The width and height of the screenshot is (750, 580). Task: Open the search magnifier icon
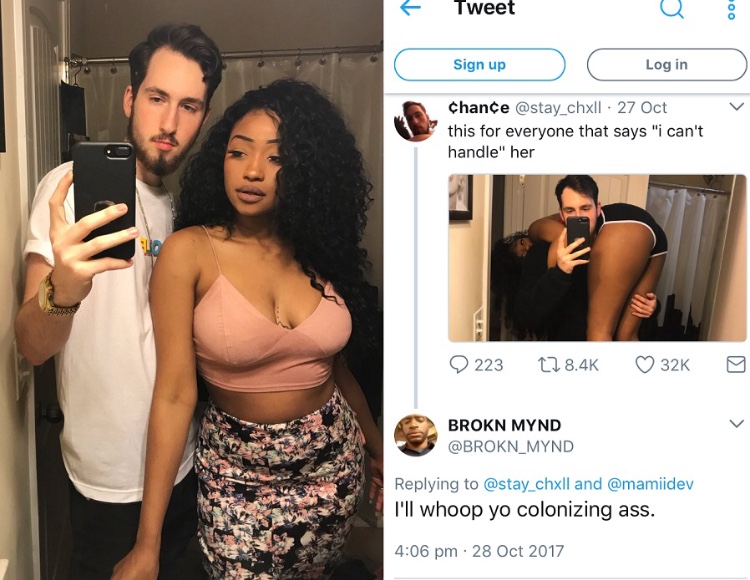(672, 8)
